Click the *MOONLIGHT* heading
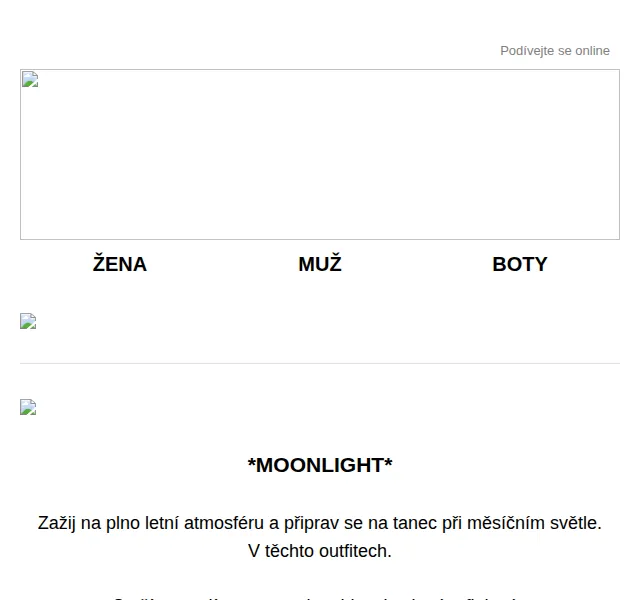 320,465
